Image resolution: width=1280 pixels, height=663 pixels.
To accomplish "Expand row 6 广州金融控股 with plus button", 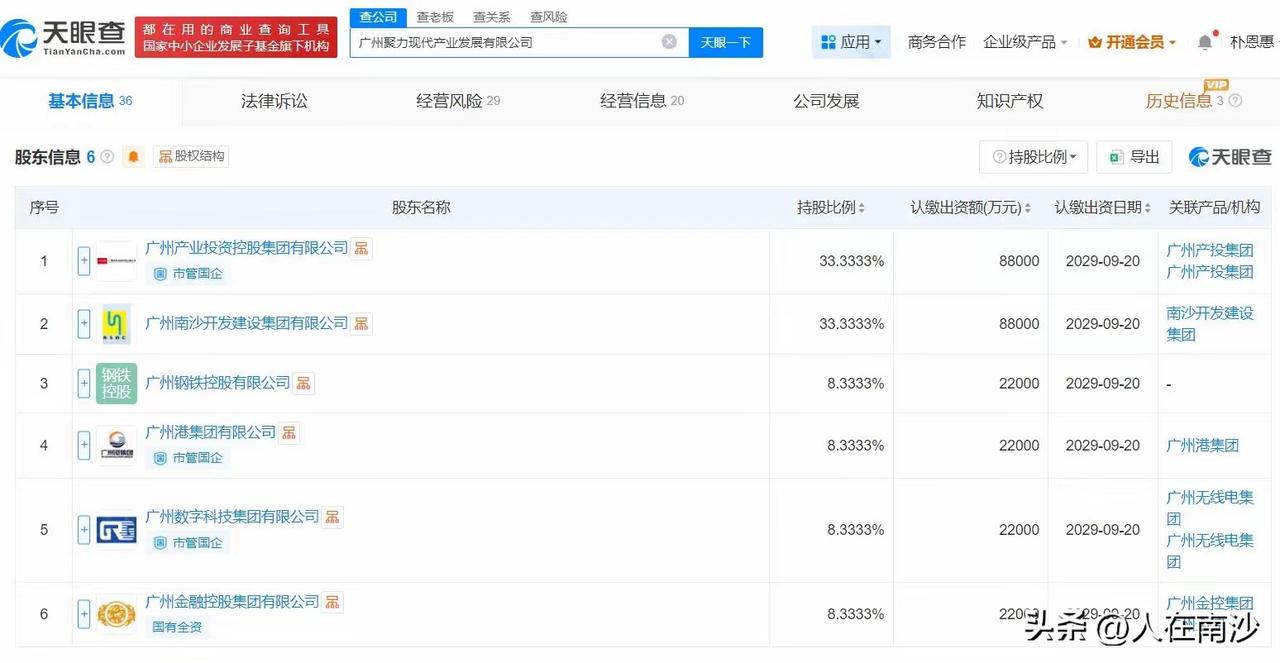I will [84, 613].
